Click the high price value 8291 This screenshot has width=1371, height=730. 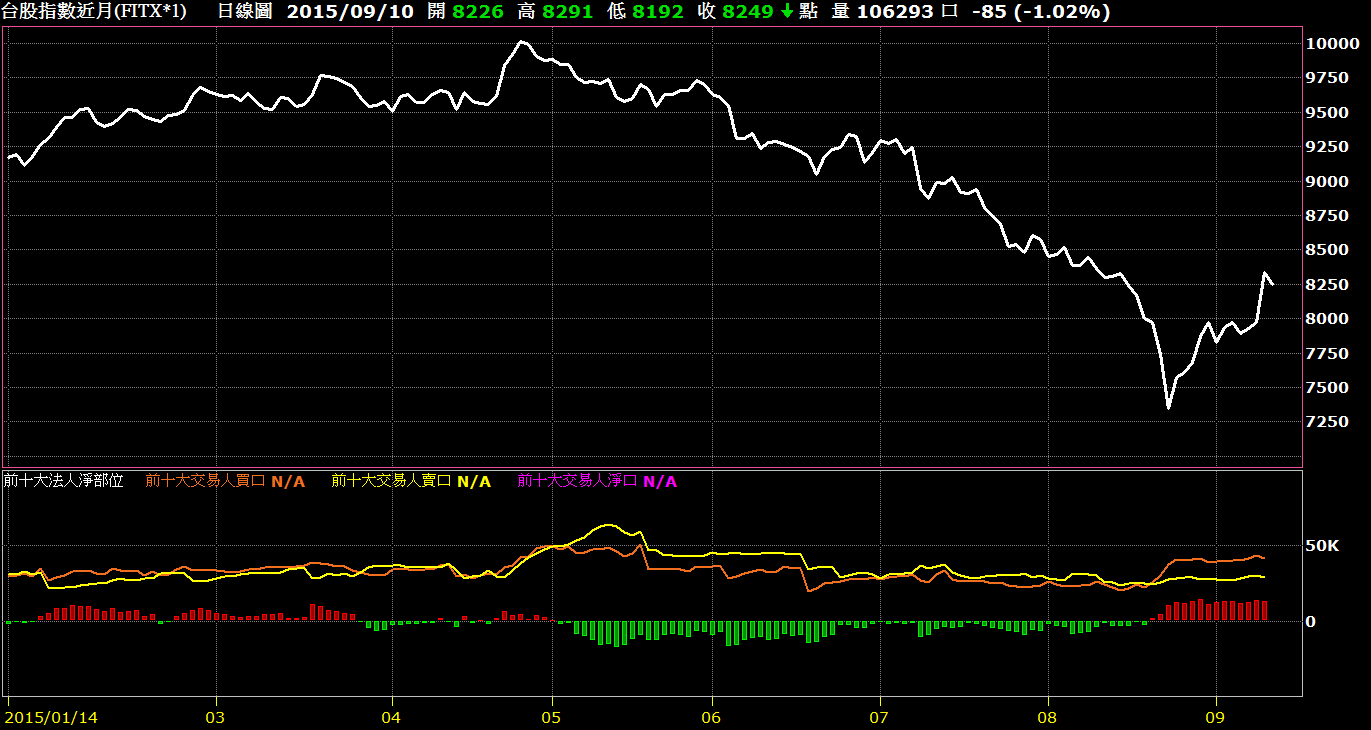(x=572, y=12)
